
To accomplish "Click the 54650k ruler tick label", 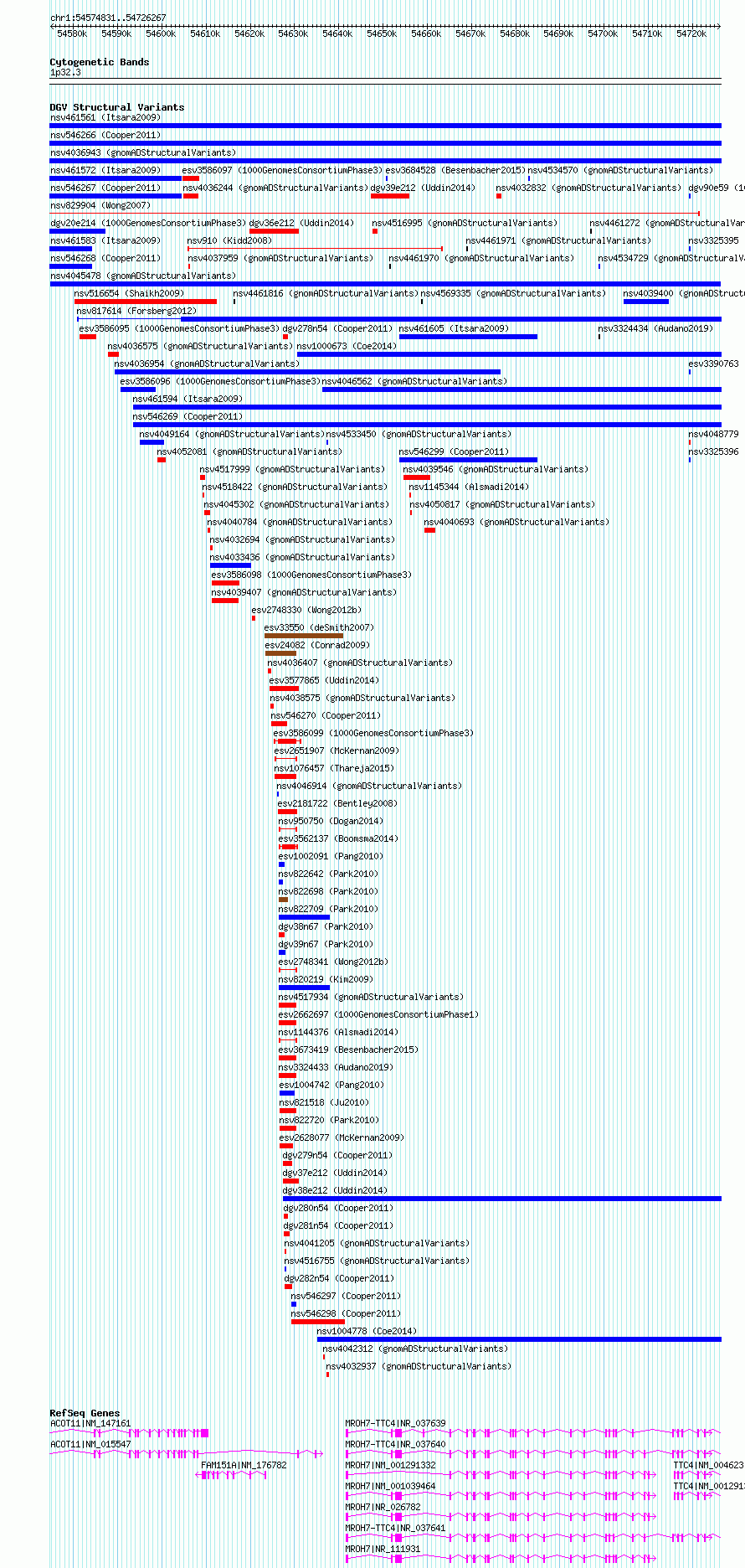I will [382, 34].
